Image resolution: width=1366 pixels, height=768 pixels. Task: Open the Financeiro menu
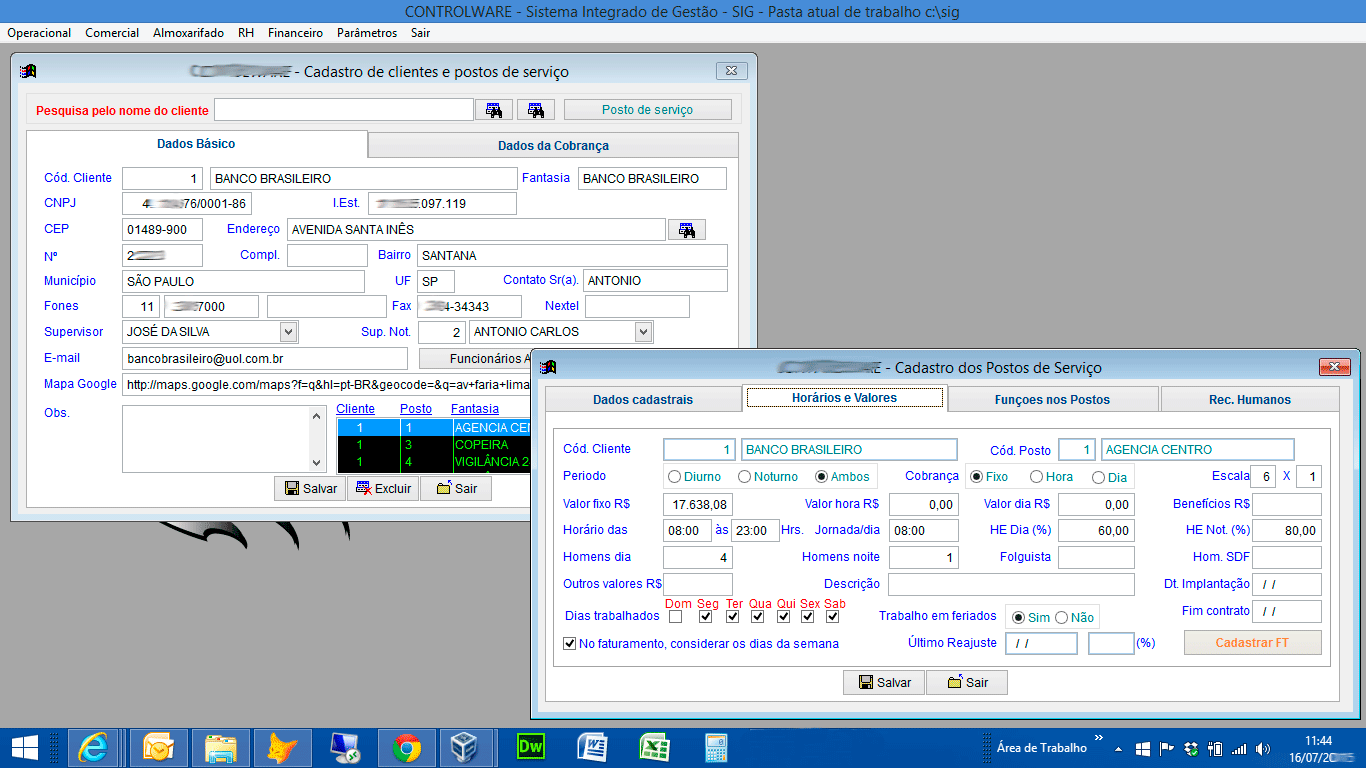pyautogui.click(x=295, y=33)
